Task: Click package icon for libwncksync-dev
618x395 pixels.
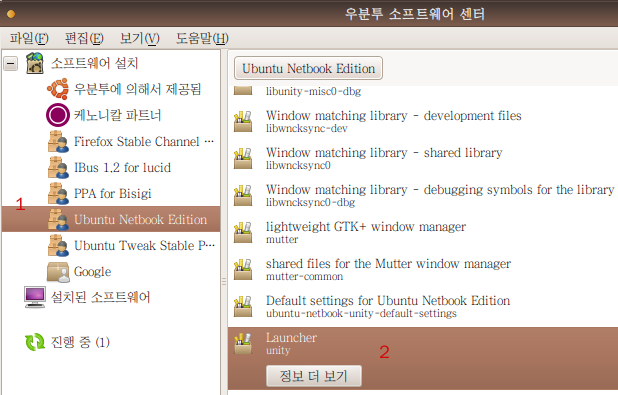Action: [243, 121]
